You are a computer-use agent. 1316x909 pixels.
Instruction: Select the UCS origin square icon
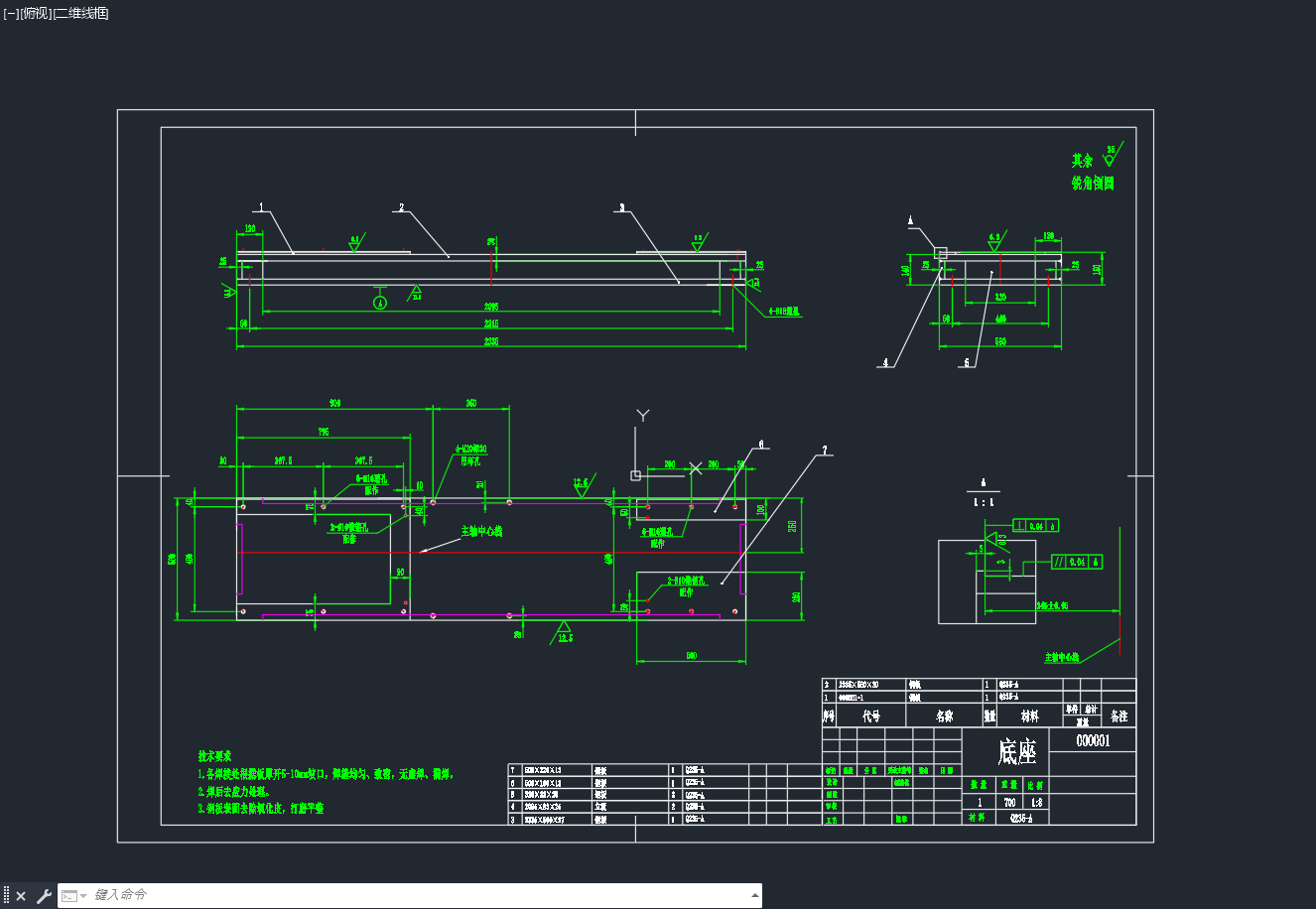[635, 475]
